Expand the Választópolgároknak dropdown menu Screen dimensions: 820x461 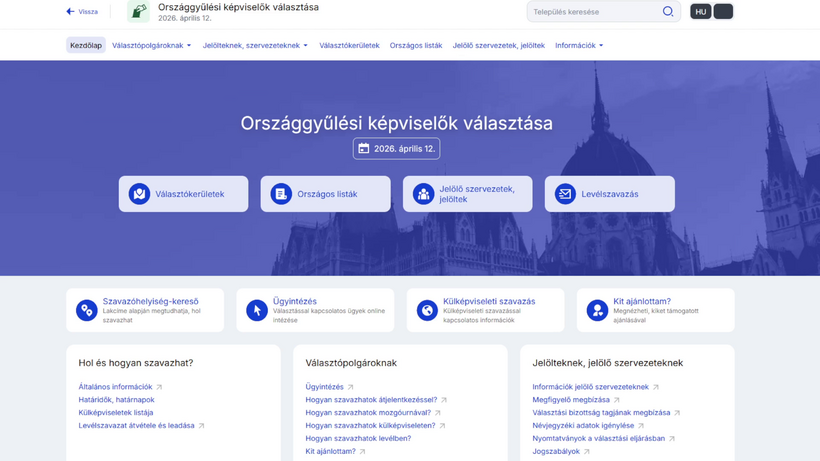coord(151,45)
